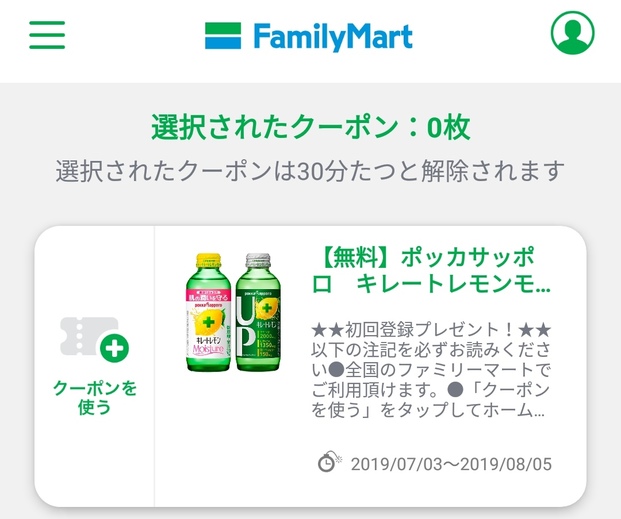
Task: Tap the green plus badge on ticket
Action: point(114,348)
